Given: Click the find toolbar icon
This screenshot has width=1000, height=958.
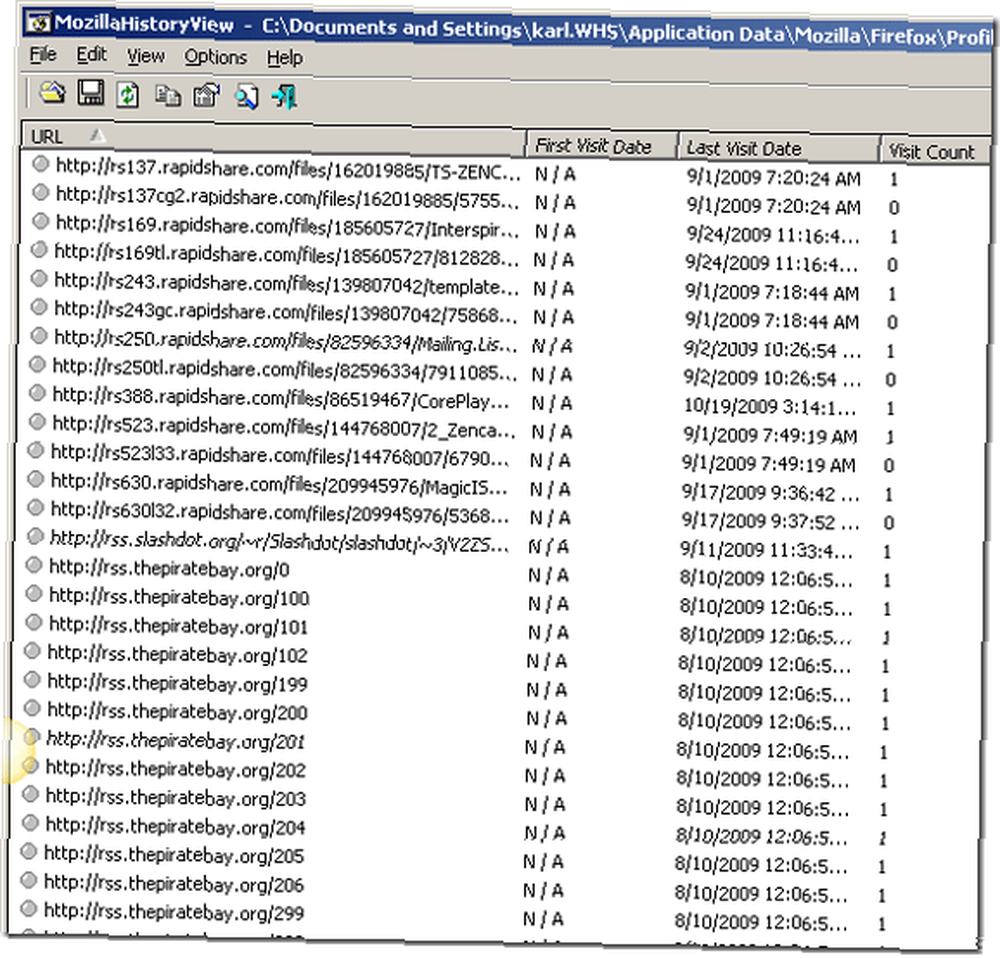Looking at the screenshot, I should [x=246, y=98].
